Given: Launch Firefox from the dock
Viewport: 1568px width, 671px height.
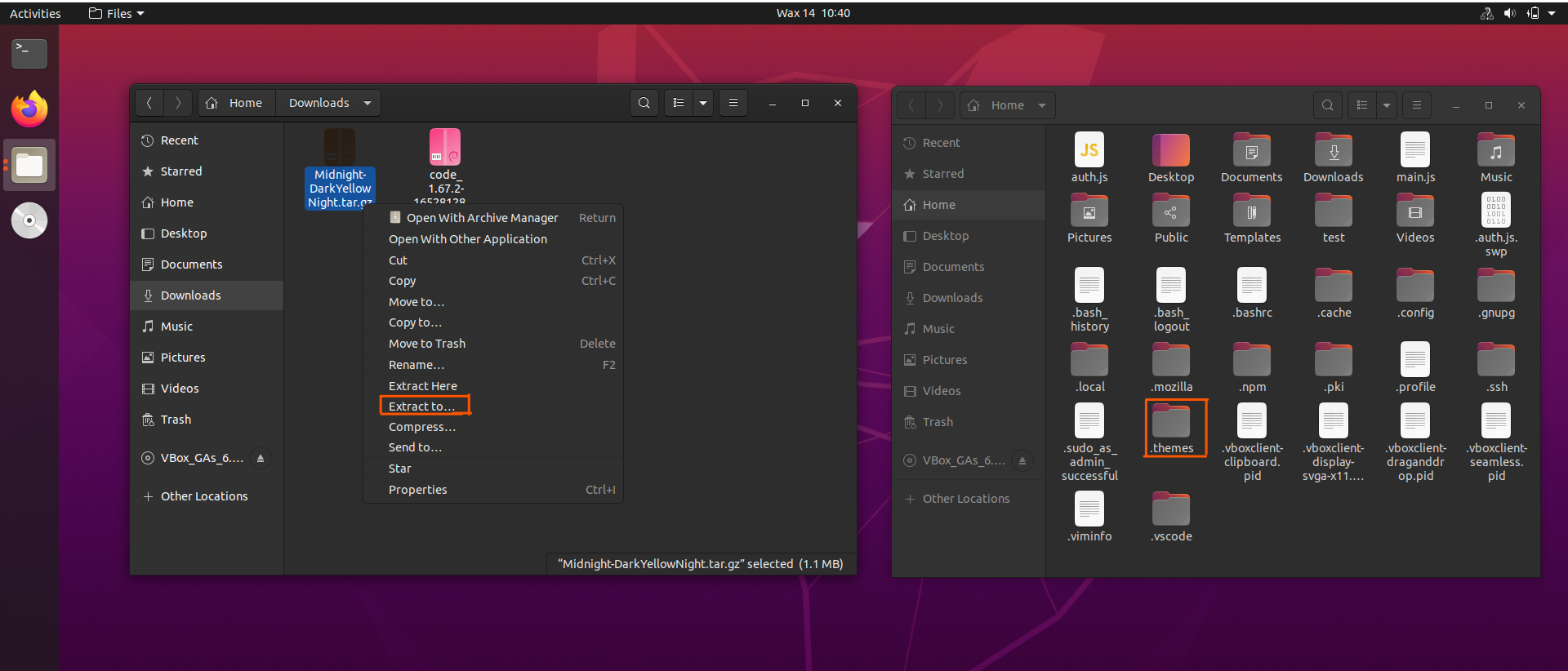Looking at the screenshot, I should pyautogui.click(x=29, y=109).
